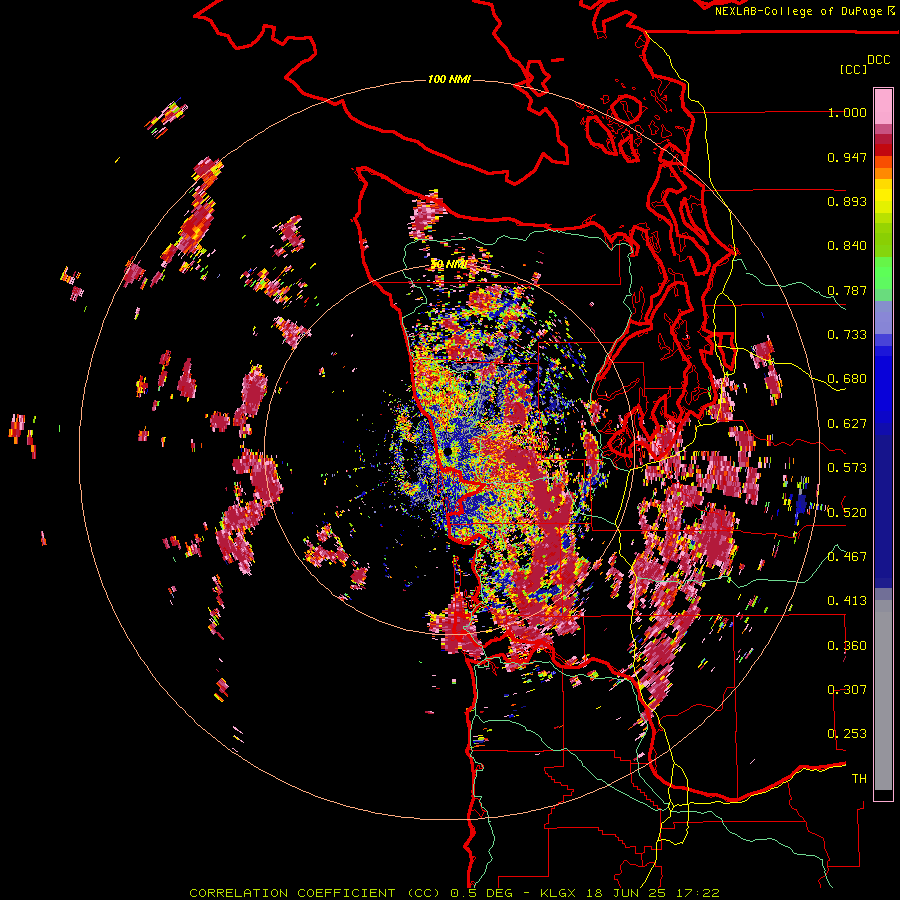The height and width of the screenshot is (900, 900).
Task: Click the 0.733 legend value
Action: pyautogui.click(x=847, y=335)
